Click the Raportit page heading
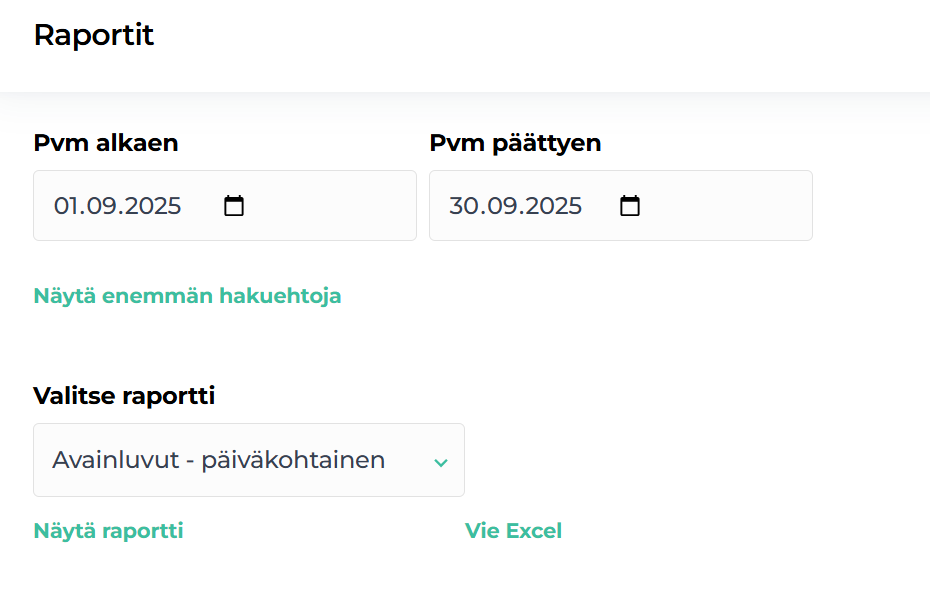The height and width of the screenshot is (610, 930). [x=93, y=35]
